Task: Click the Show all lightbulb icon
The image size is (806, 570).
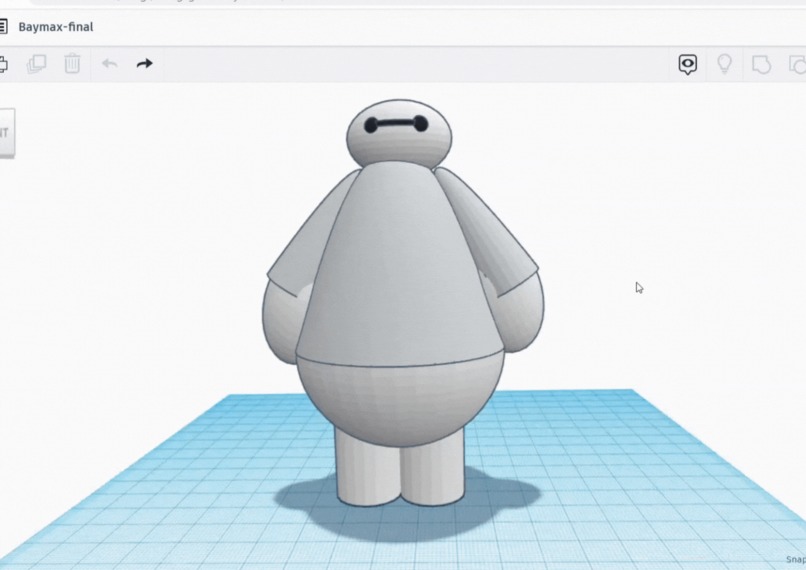Action: pyautogui.click(x=724, y=64)
